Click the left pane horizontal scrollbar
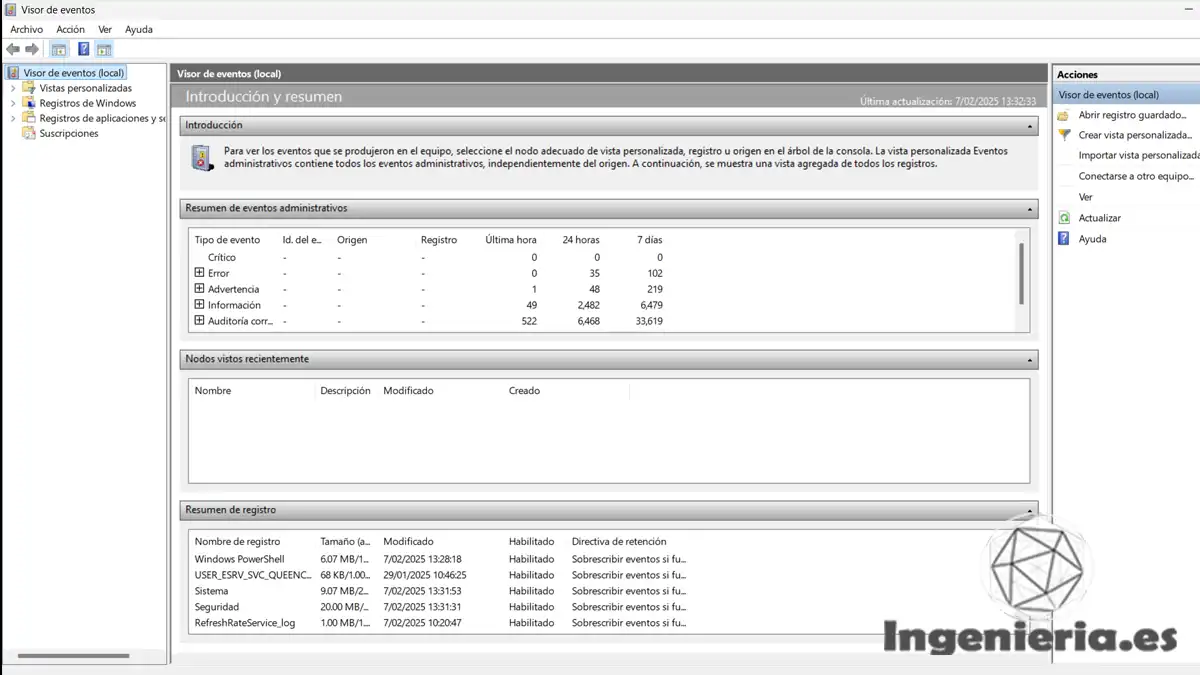Viewport: 1200px width, 675px height. tap(73, 656)
